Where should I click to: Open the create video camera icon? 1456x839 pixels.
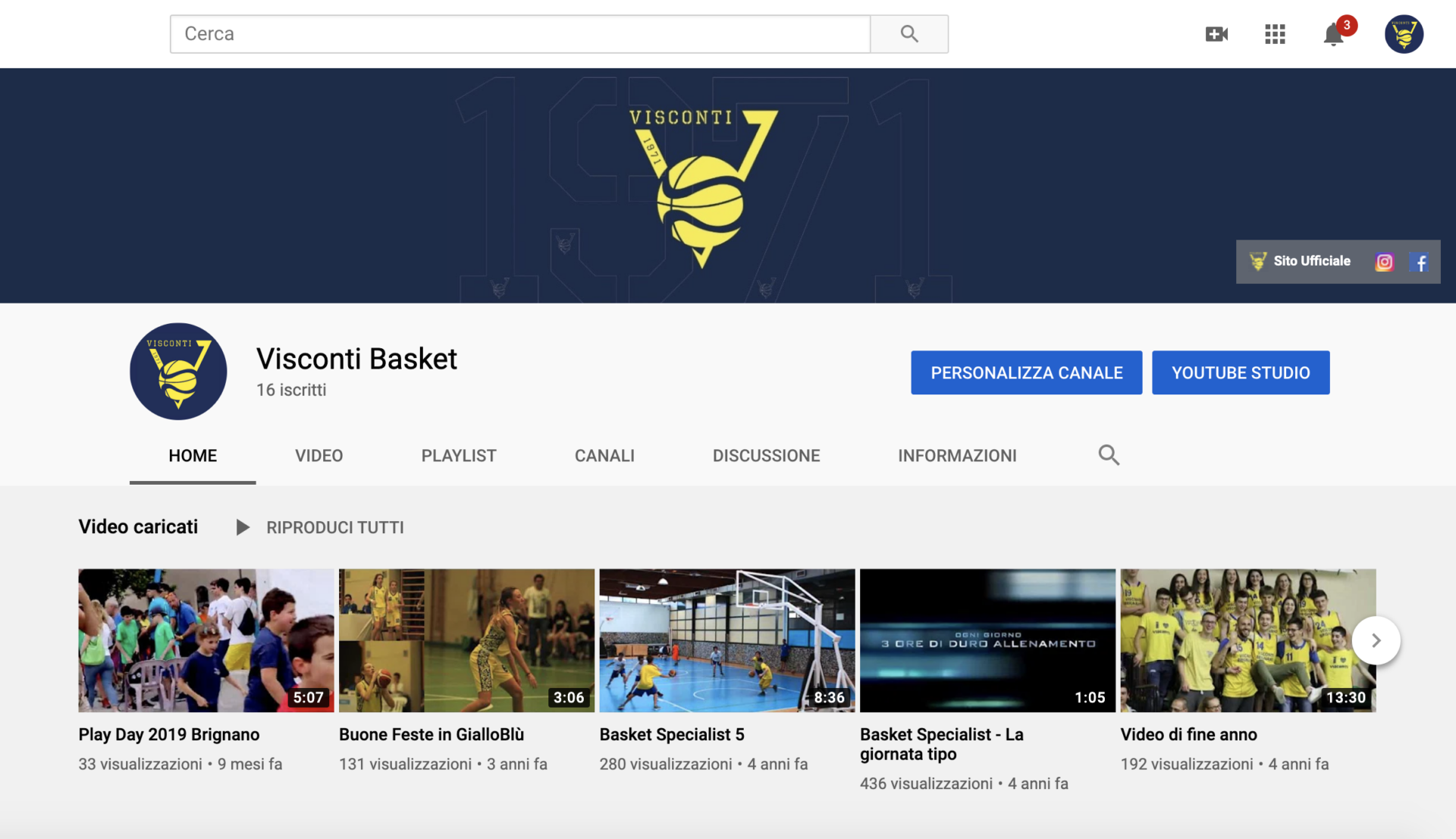tap(1216, 34)
